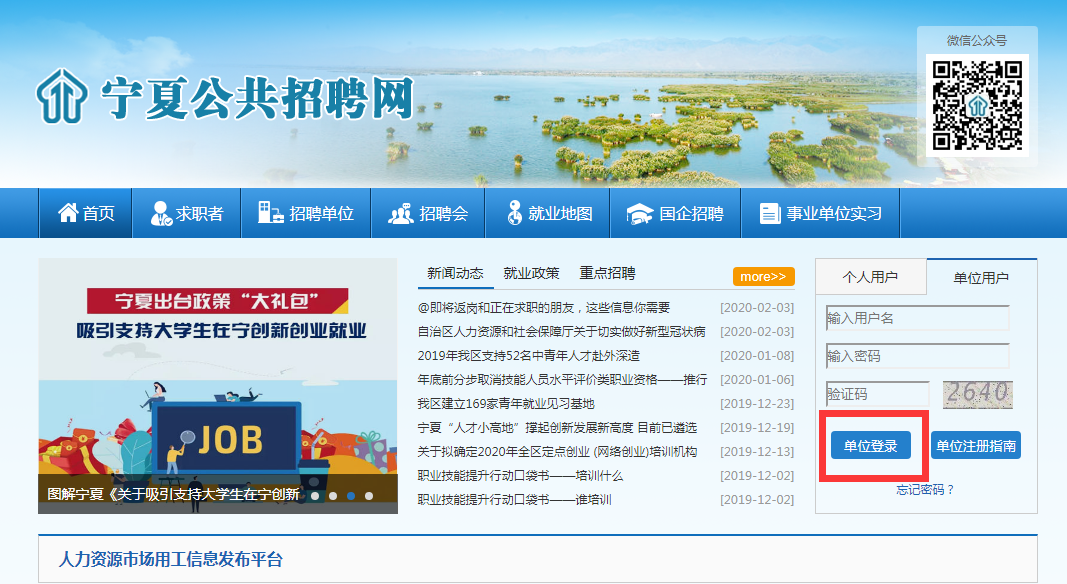Image resolution: width=1067 pixels, height=584 pixels.
Task: Select the third blue carousel dot
Action: (x=351, y=496)
